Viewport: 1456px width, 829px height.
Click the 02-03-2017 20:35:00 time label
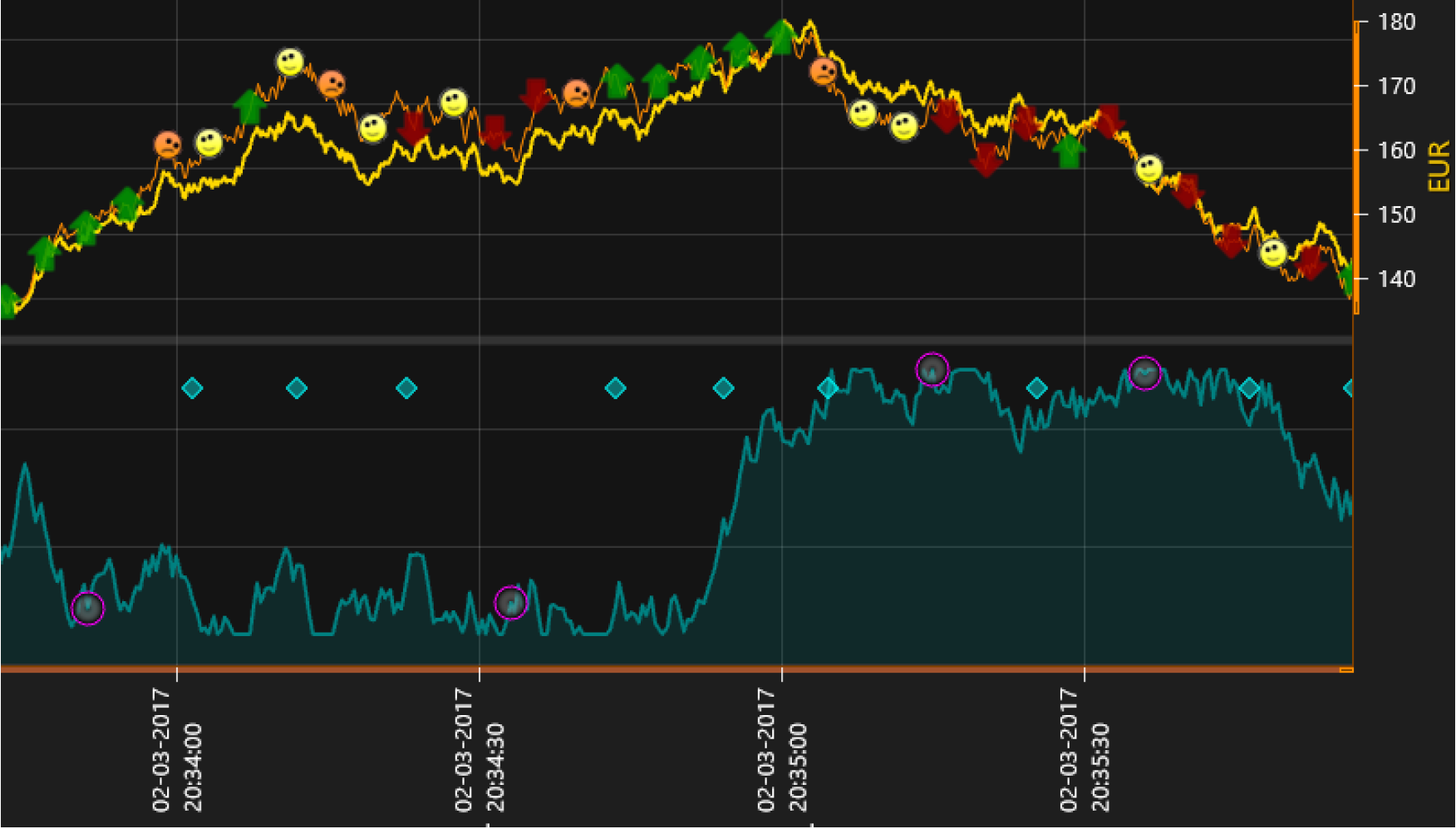click(x=782, y=750)
